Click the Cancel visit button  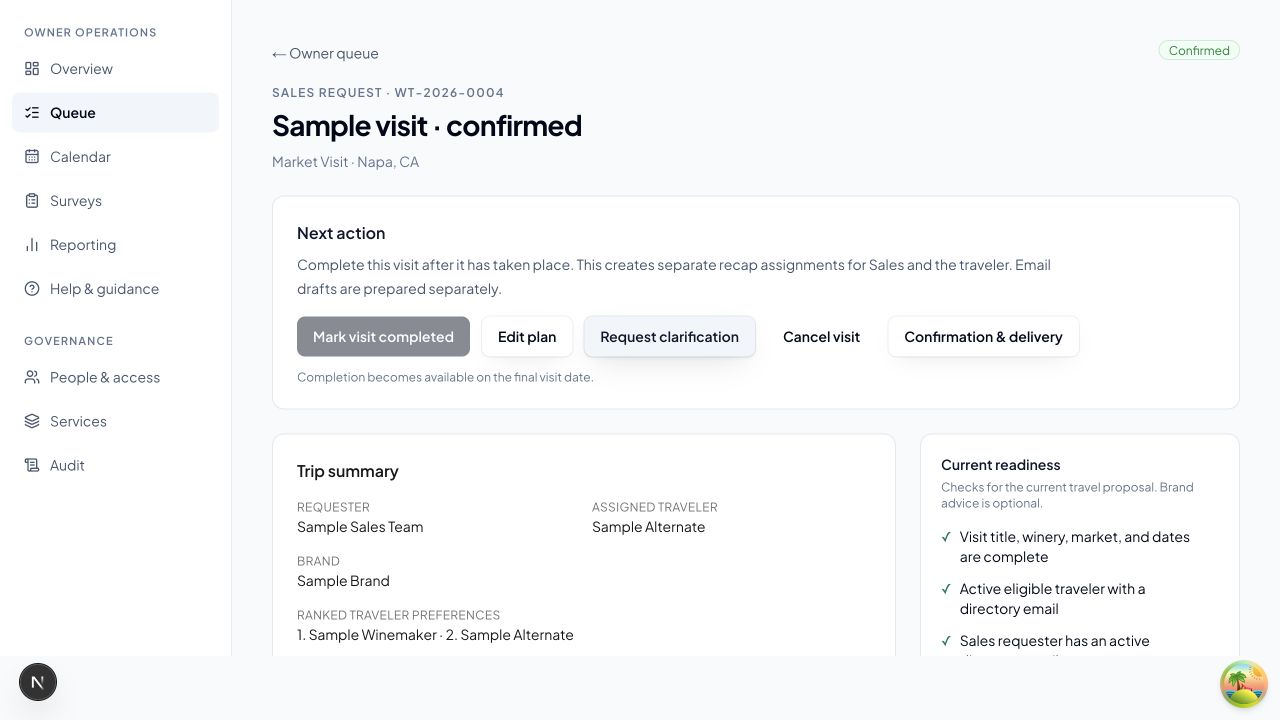(821, 337)
